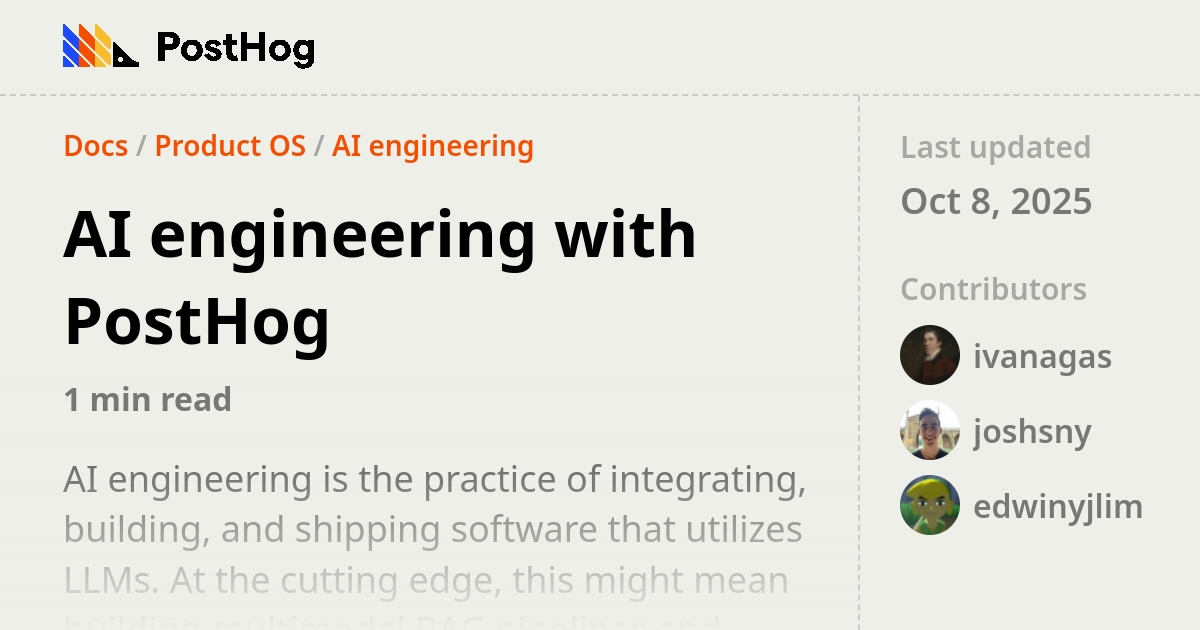Screen dimensions: 1200x630
Task: Open ivanagas contributor profile
Action: tap(1043, 355)
